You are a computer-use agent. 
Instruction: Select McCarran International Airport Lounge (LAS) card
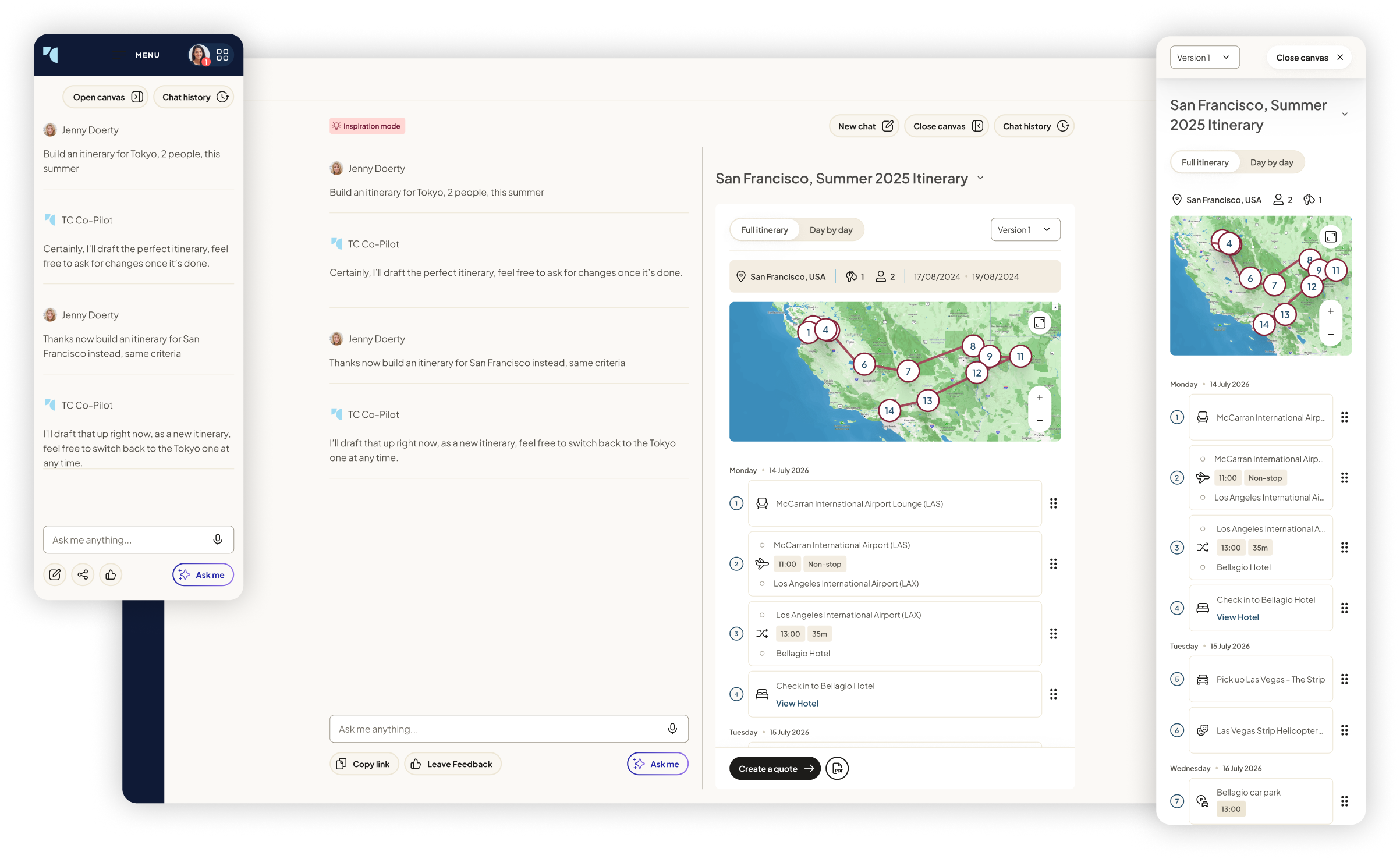point(895,503)
